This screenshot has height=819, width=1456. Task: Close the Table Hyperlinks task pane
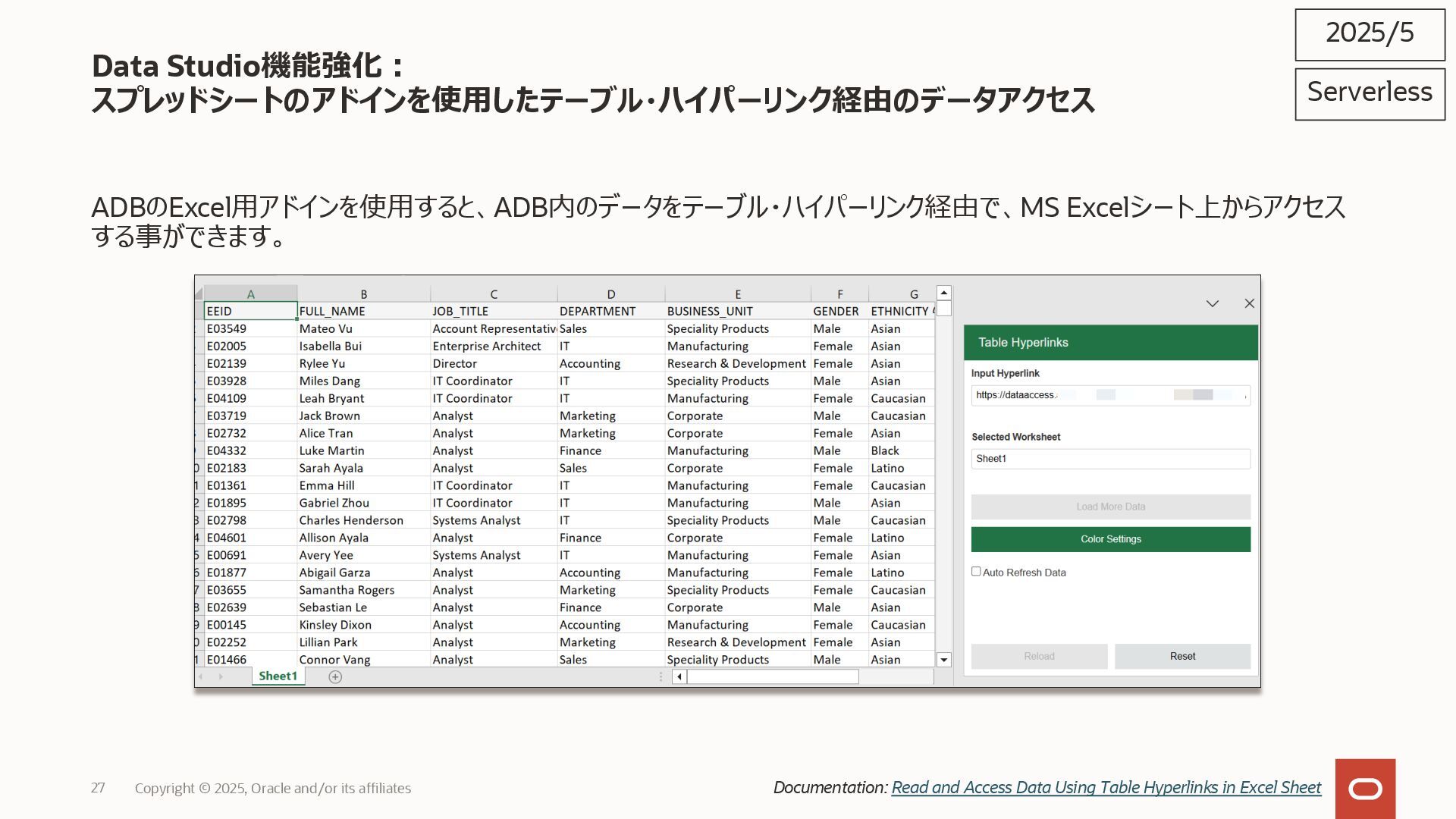(x=1249, y=304)
